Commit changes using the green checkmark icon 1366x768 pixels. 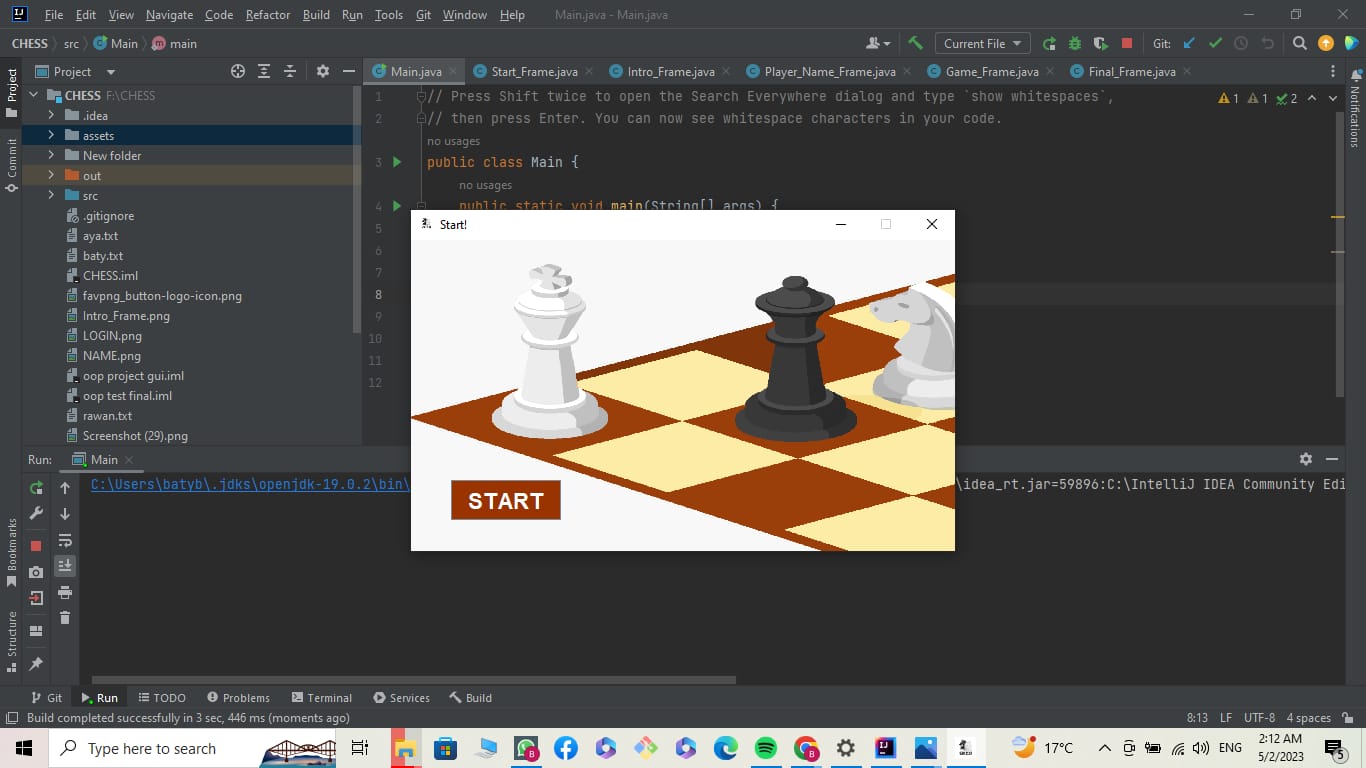1216,43
